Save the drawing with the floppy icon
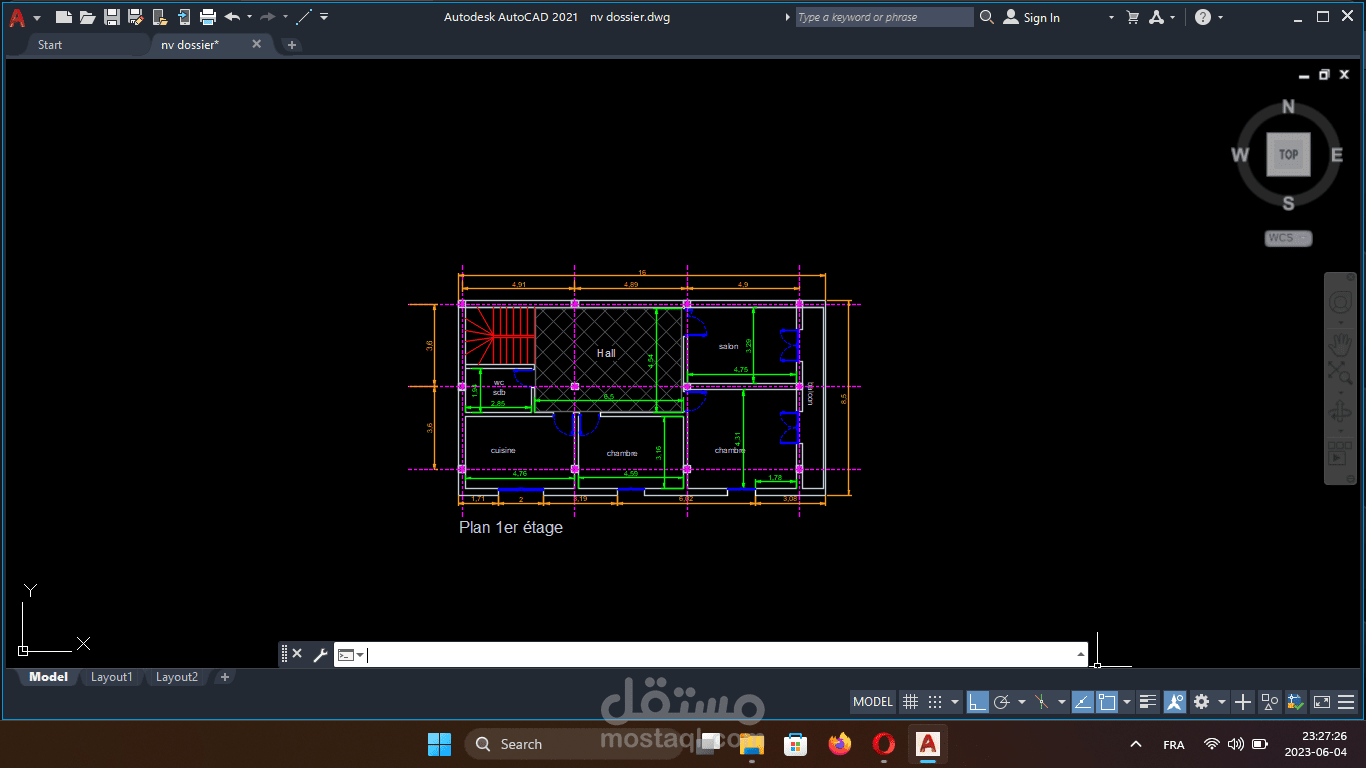The height and width of the screenshot is (768, 1366). tap(112, 17)
